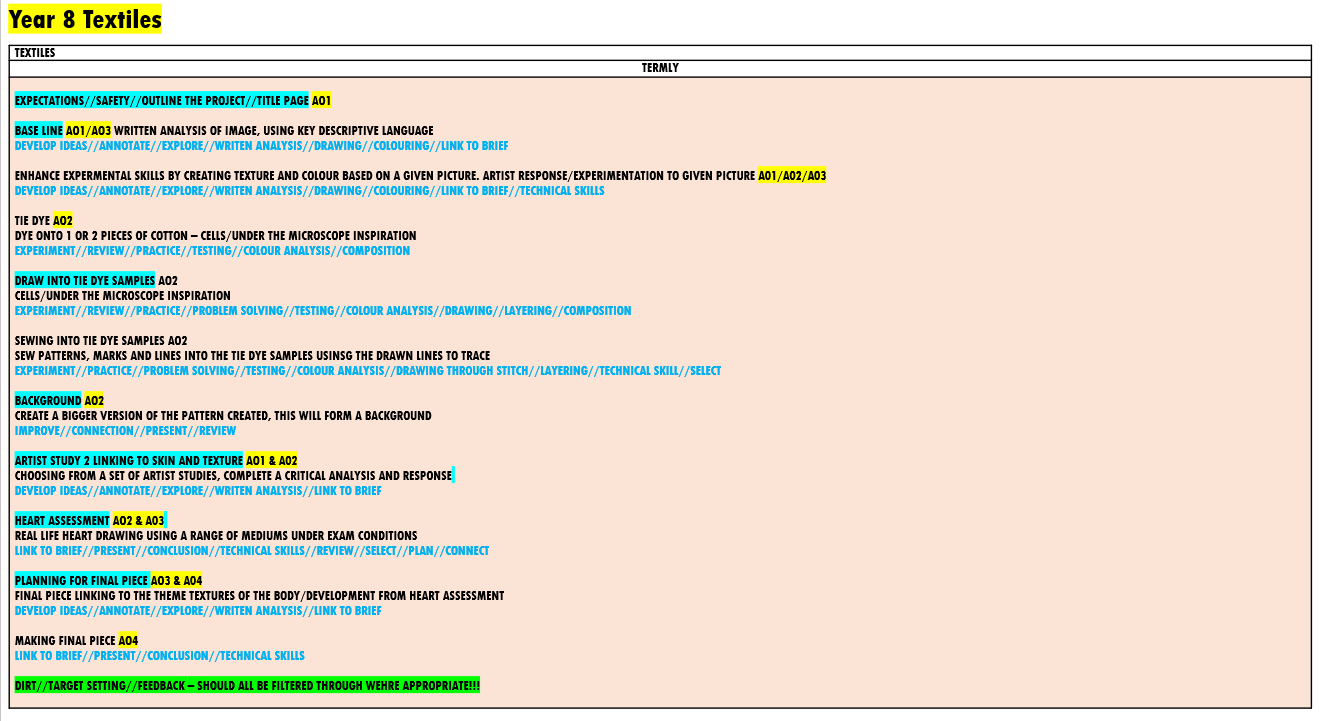Select the TEXTILES table header cell
The width and height of the screenshot is (1333, 721).
[x=35, y=53]
